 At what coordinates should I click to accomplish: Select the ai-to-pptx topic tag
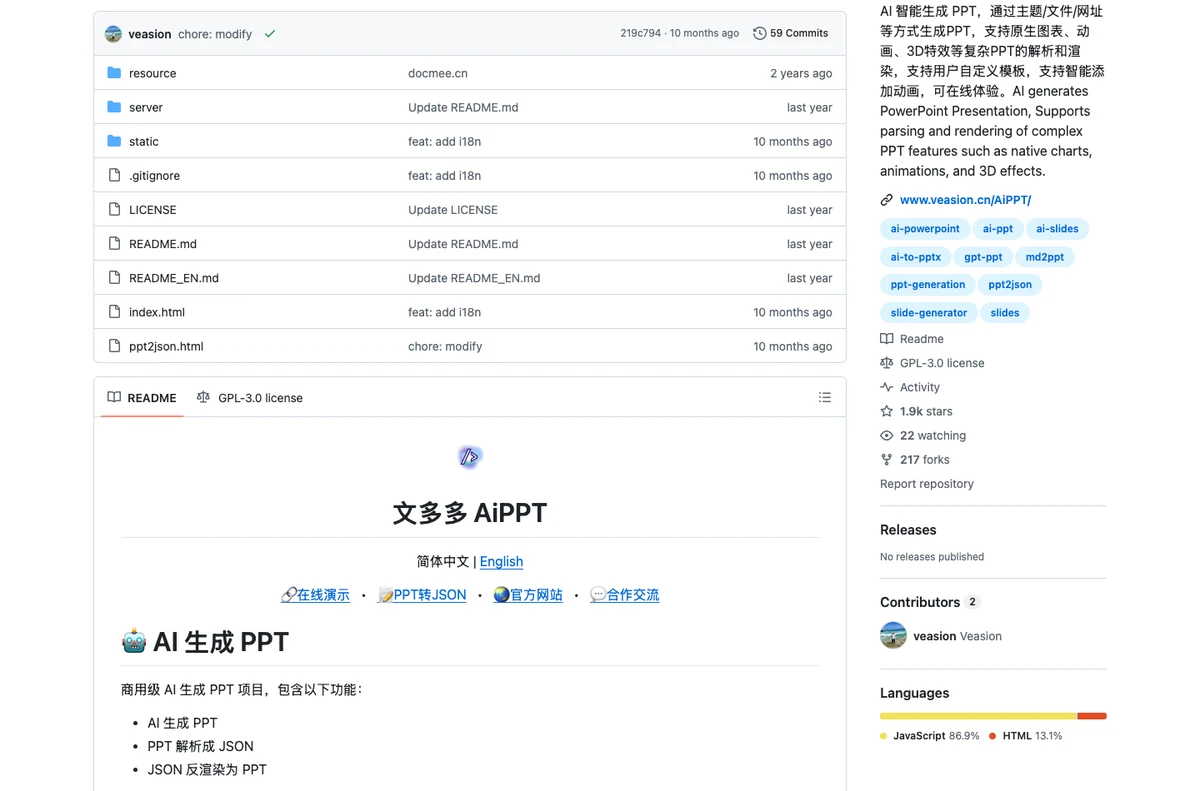(916, 257)
